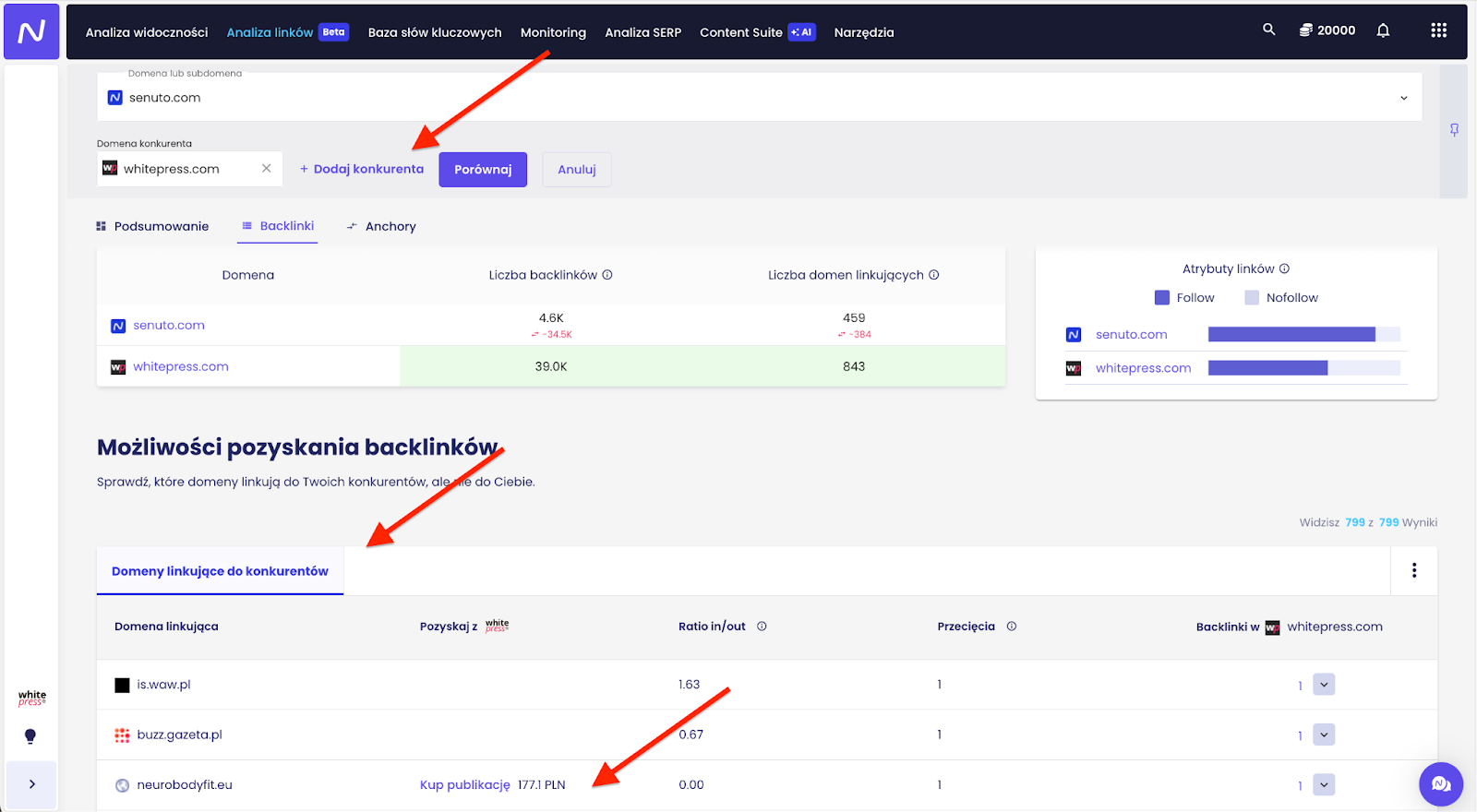Click buzz.gazeta.pl favicon
This screenshot has width=1477, height=812.
pyautogui.click(x=122, y=735)
